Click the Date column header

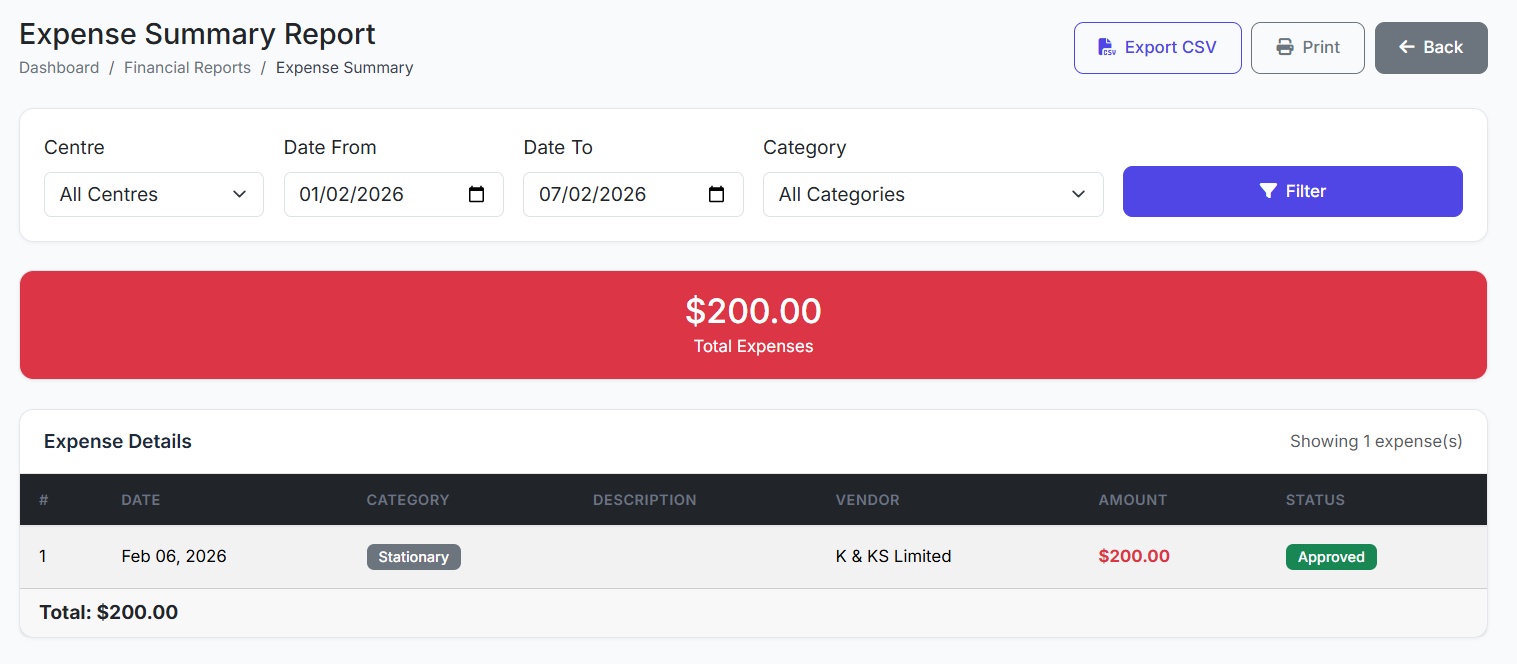(141, 500)
